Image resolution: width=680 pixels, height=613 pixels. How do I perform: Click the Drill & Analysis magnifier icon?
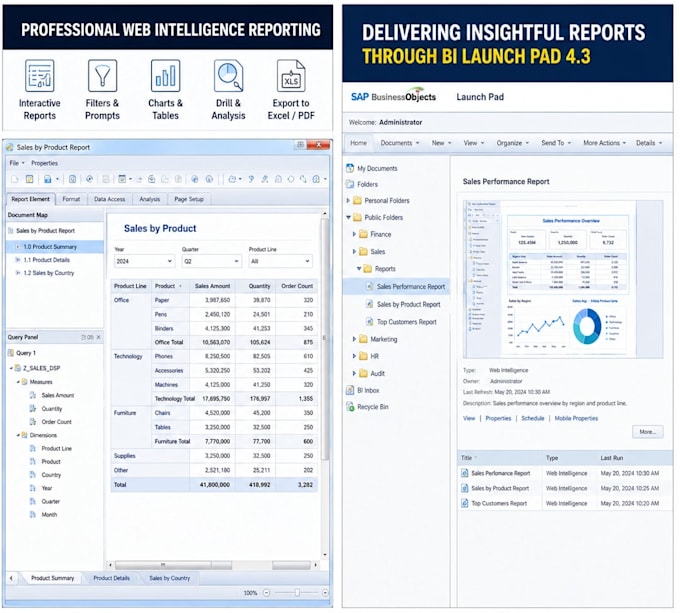tap(229, 75)
